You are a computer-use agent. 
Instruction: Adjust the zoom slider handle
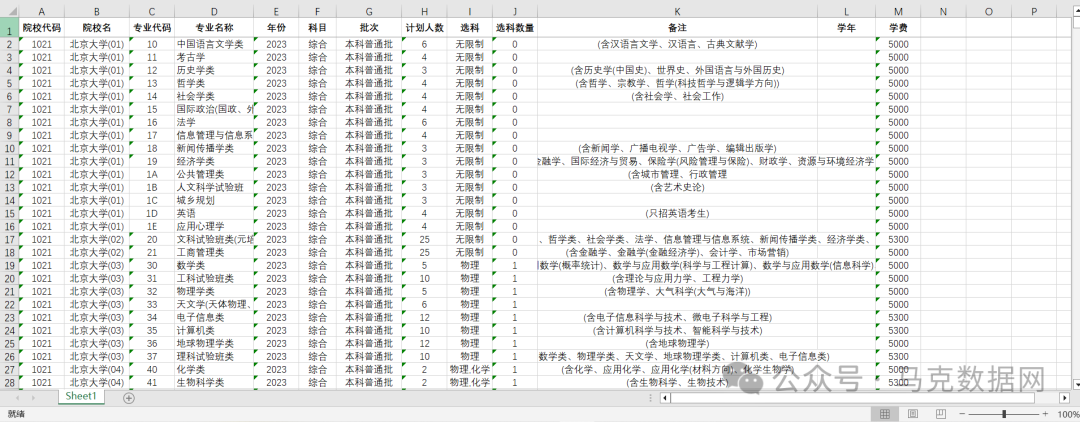tap(1005, 414)
